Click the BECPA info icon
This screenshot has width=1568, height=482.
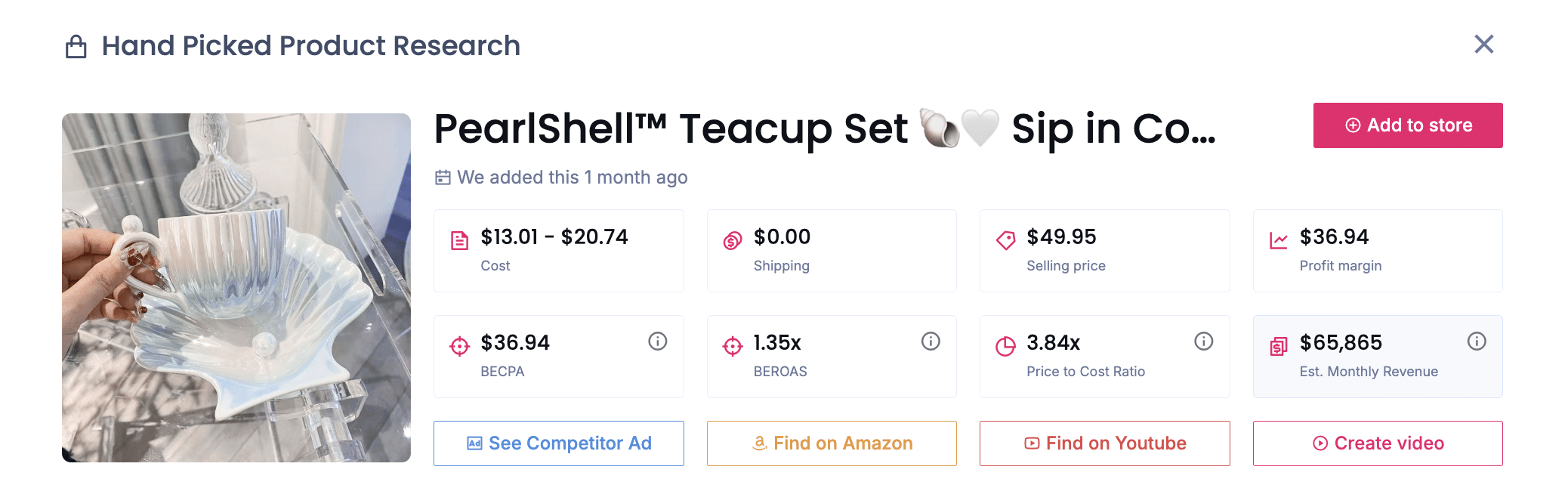(x=658, y=341)
